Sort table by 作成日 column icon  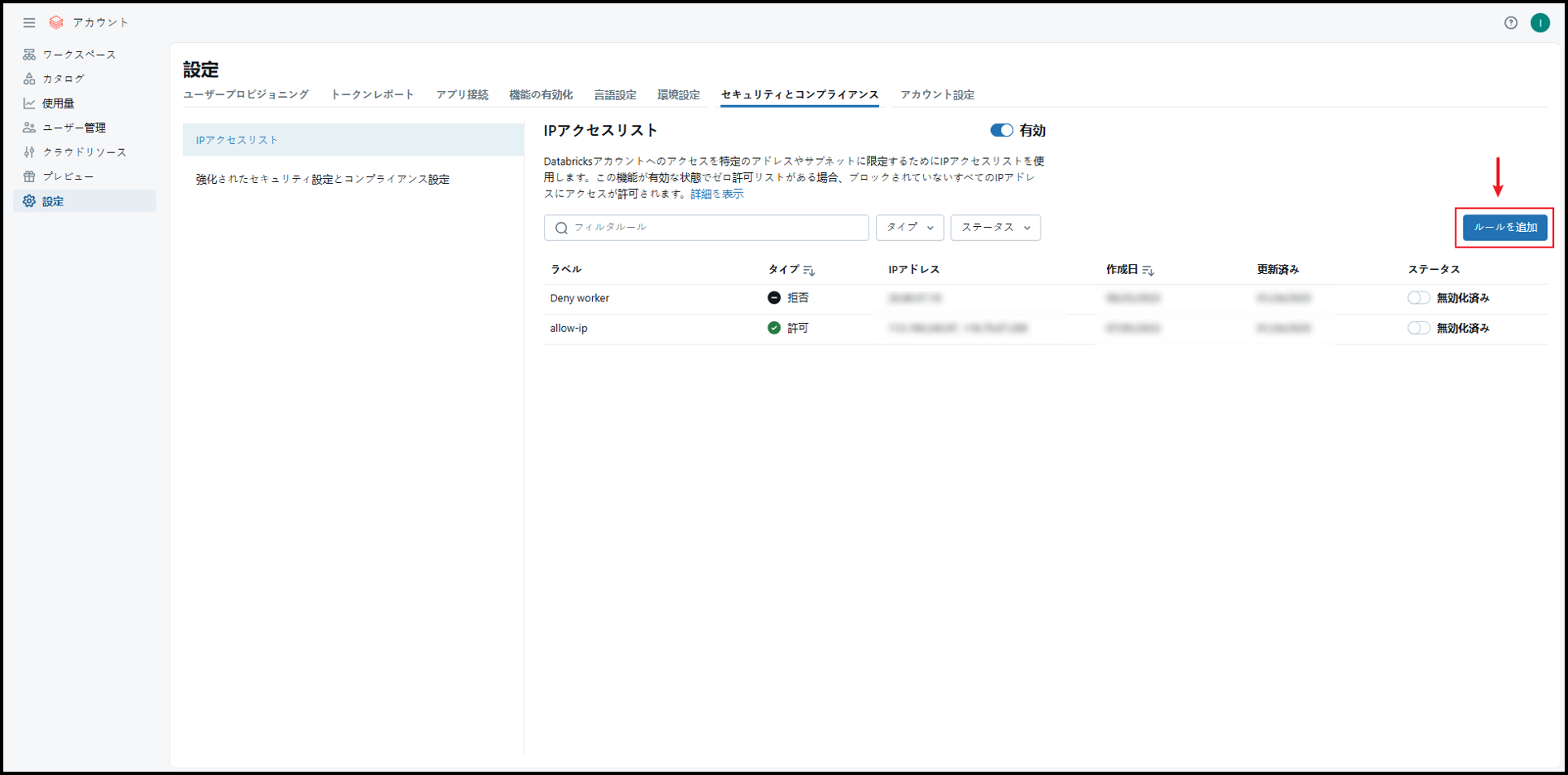click(x=1147, y=271)
